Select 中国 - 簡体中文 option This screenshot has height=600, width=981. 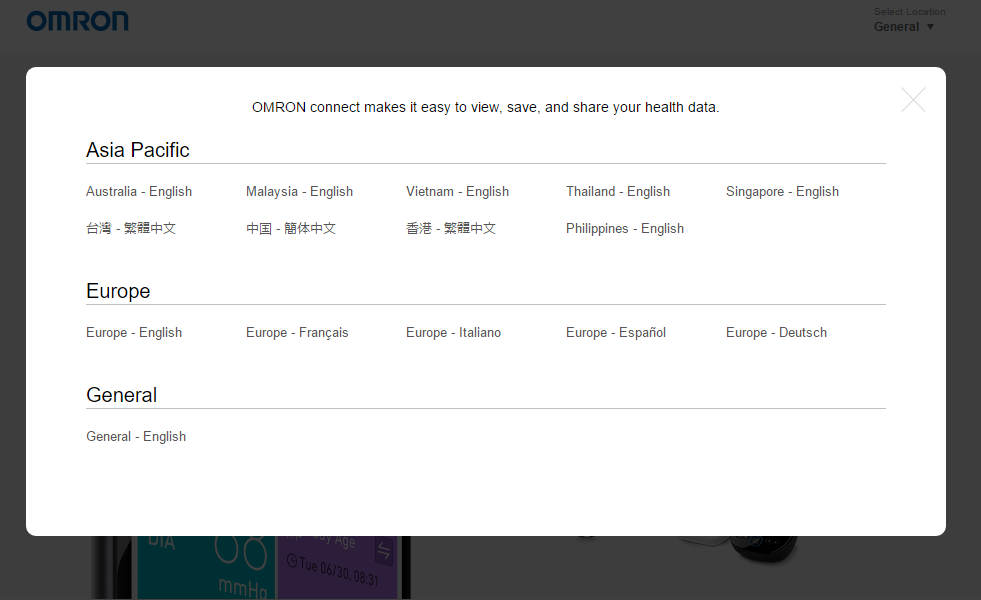click(x=291, y=228)
